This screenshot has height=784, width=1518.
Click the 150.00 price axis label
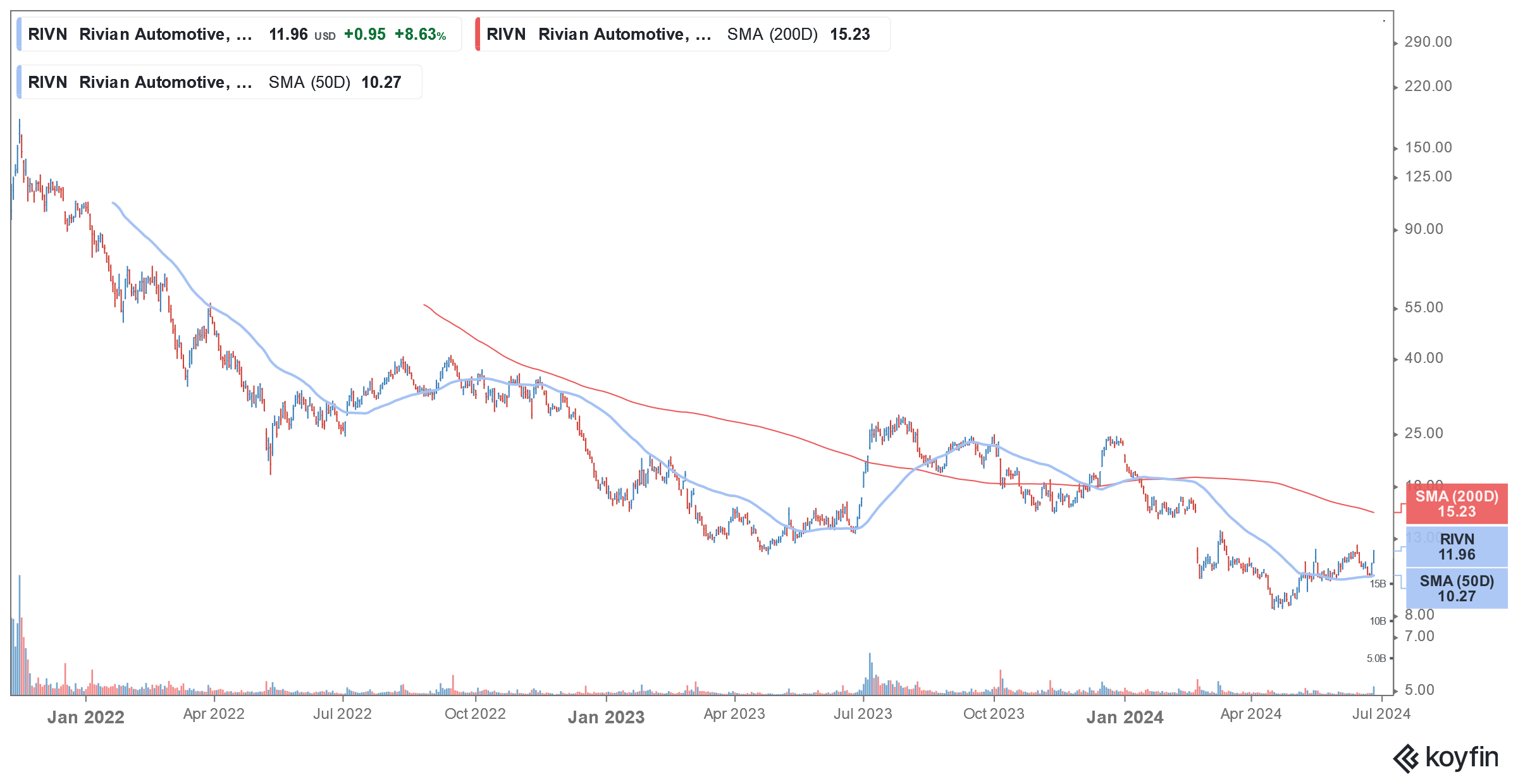1428,147
